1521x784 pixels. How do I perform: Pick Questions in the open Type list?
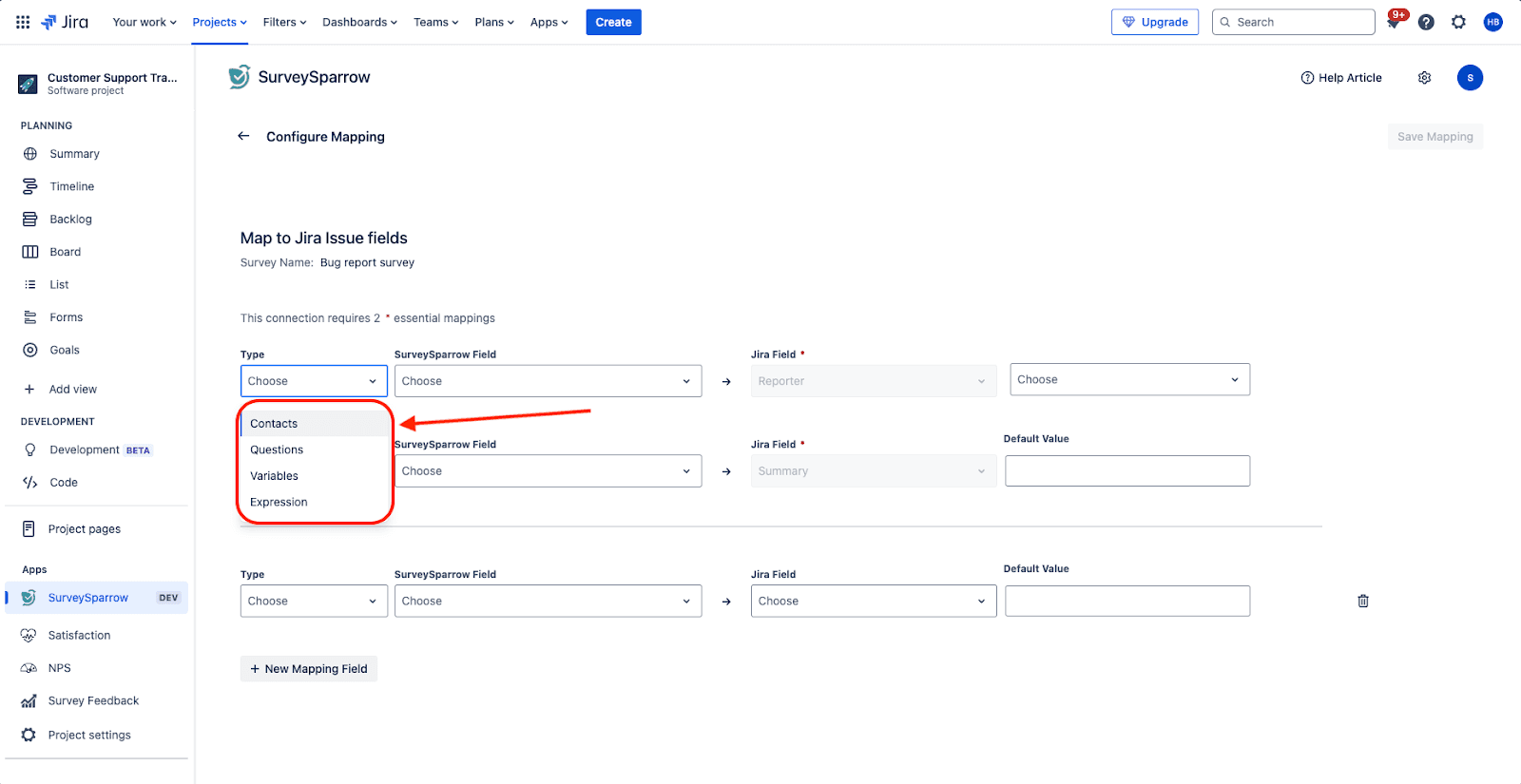click(x=277, y=449)
